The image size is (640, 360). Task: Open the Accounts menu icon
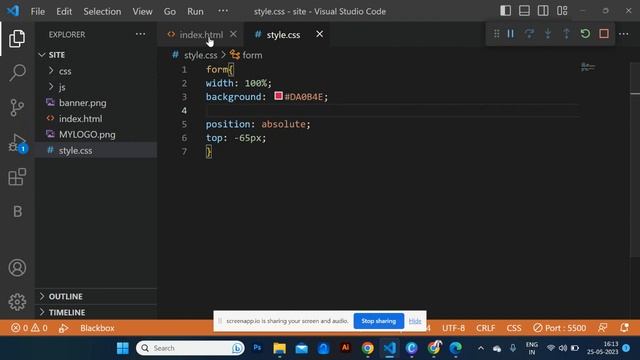click(17, 268)
